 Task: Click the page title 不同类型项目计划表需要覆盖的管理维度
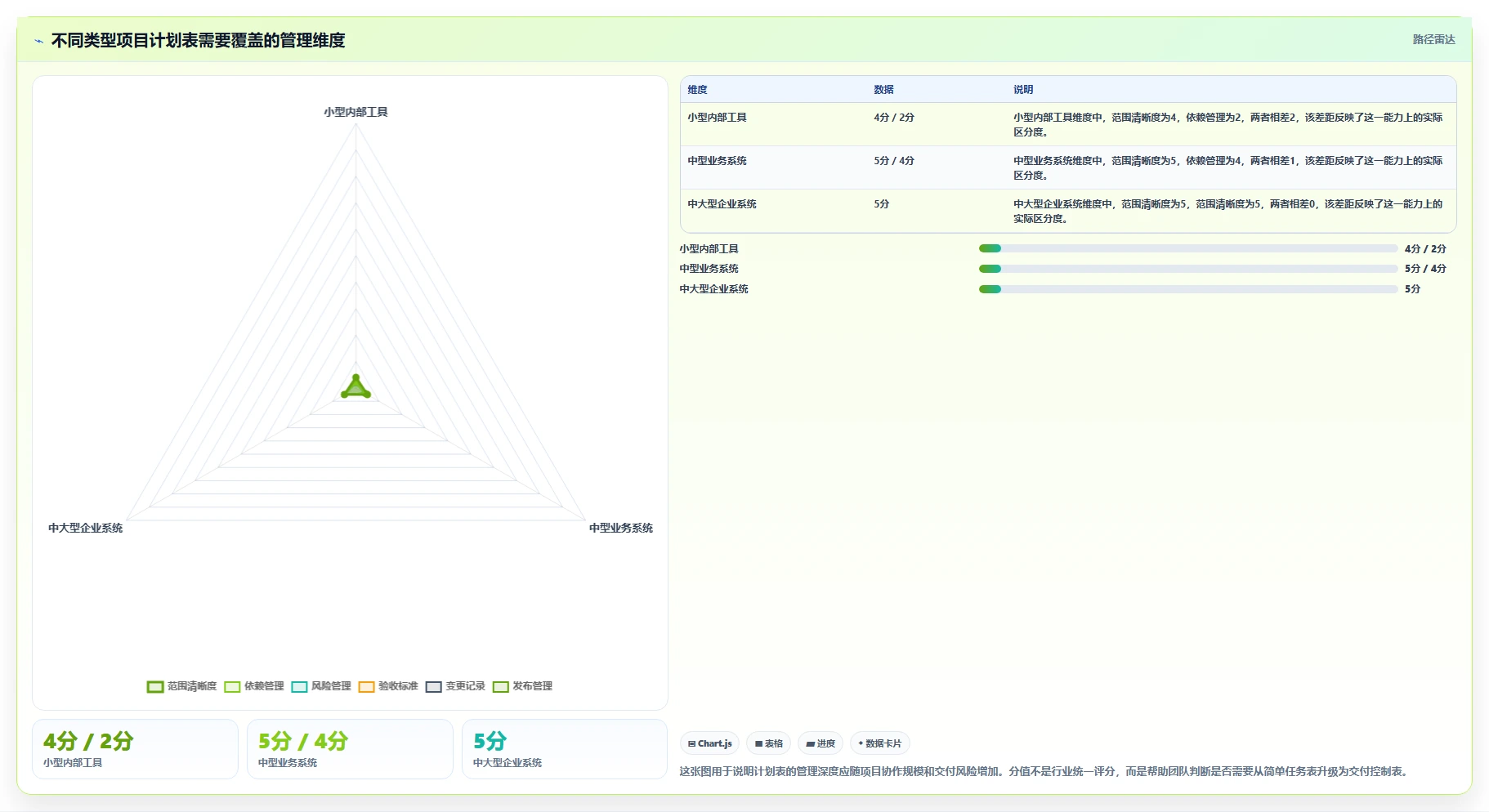(198, 41)
